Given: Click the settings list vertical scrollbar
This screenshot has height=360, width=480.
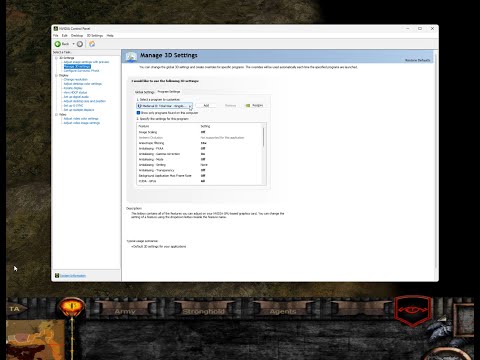Looking at the screenshot, I should [x=264, y=137].
